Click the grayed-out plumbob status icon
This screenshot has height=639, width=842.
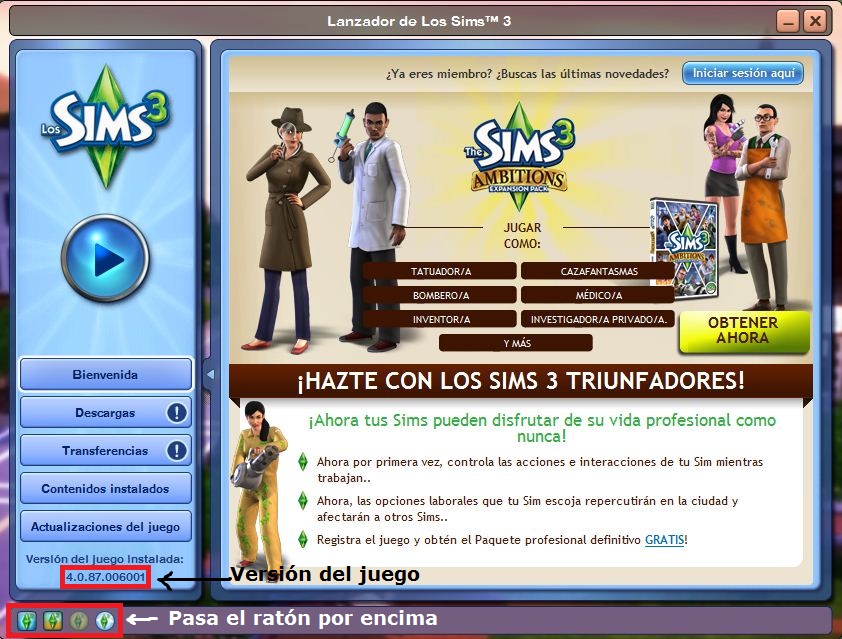point(79,620)
